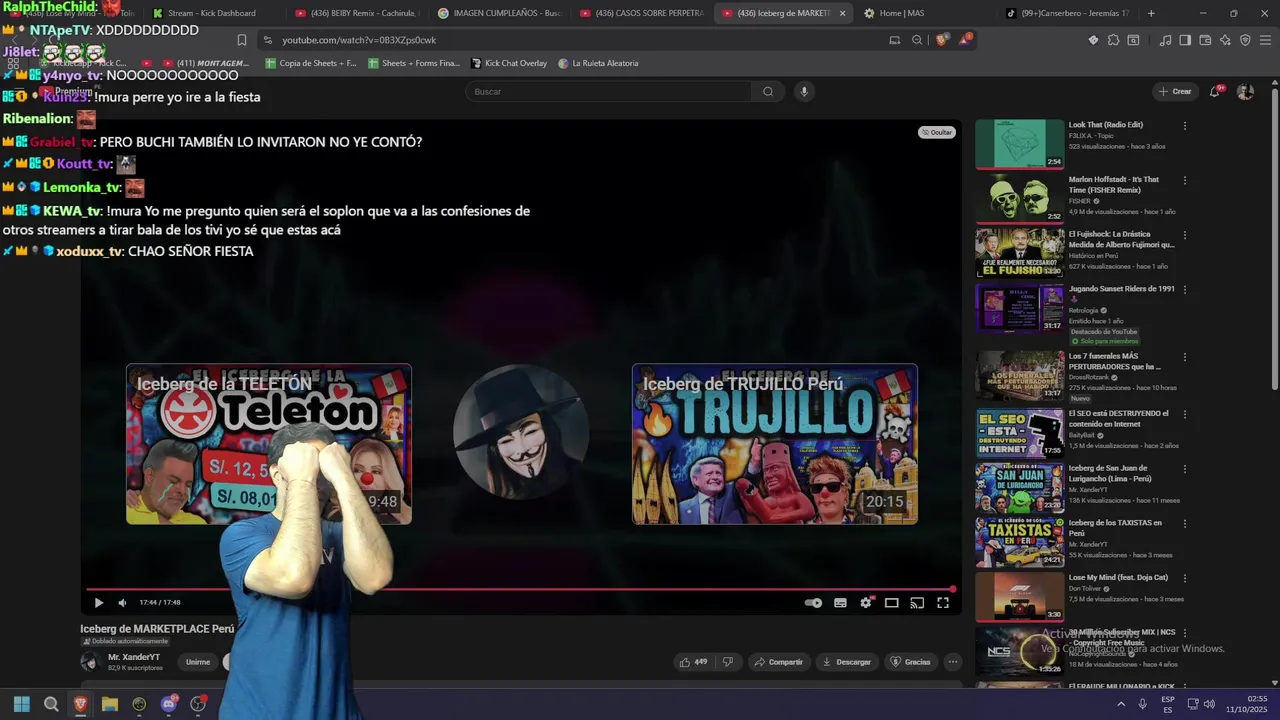
Task: Open options for Iceberg de los TAXISTAS video
Action: click(x=1185, y=524)
